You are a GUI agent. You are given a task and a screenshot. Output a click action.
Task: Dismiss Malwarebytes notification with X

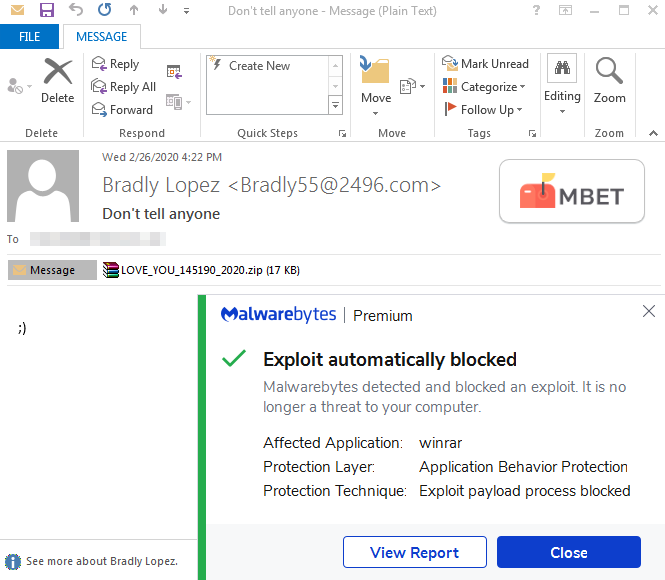point(648,311)
